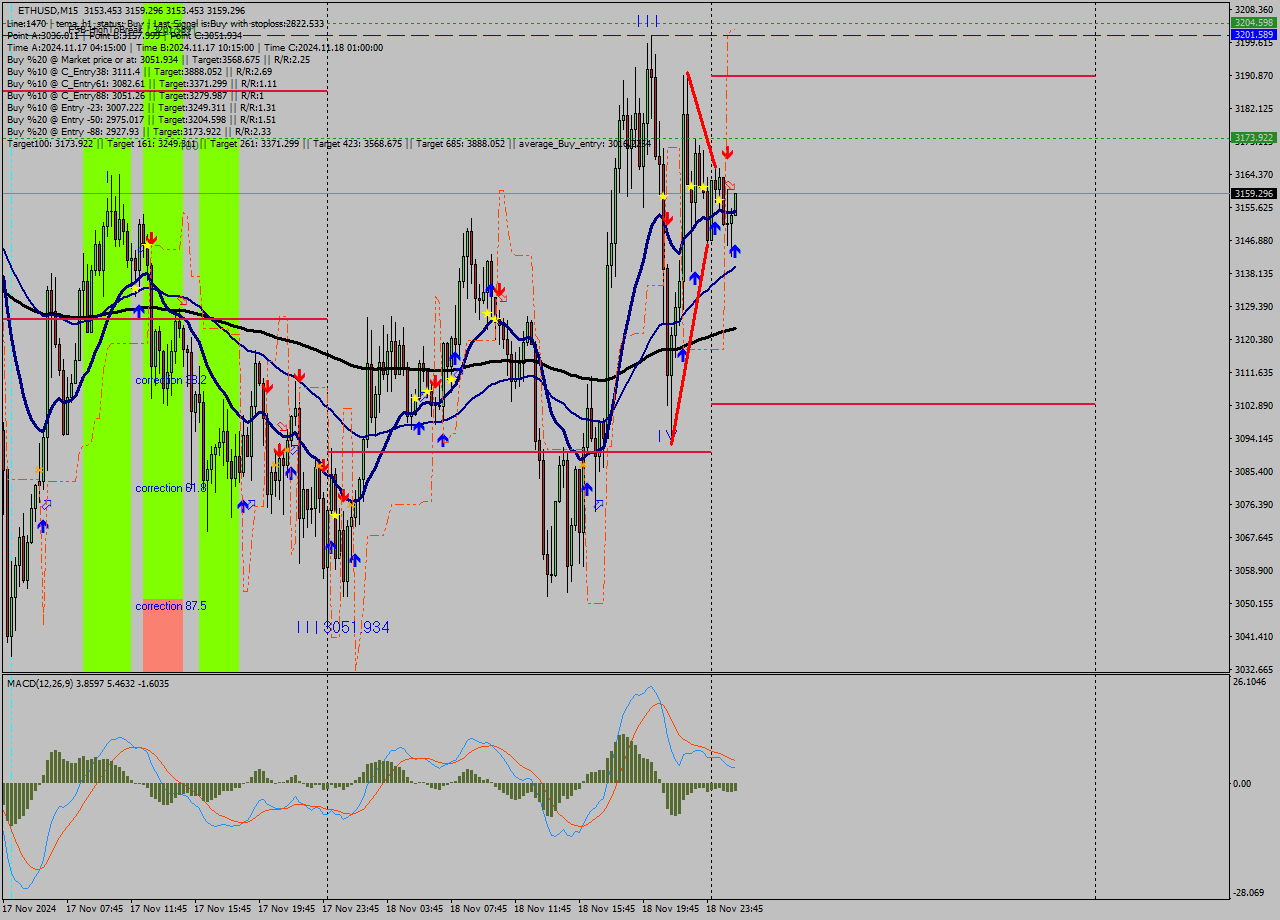The image size is (1280, 920).
Task: Click the green 3173.922 price tag
Action: click(1253, 138)
